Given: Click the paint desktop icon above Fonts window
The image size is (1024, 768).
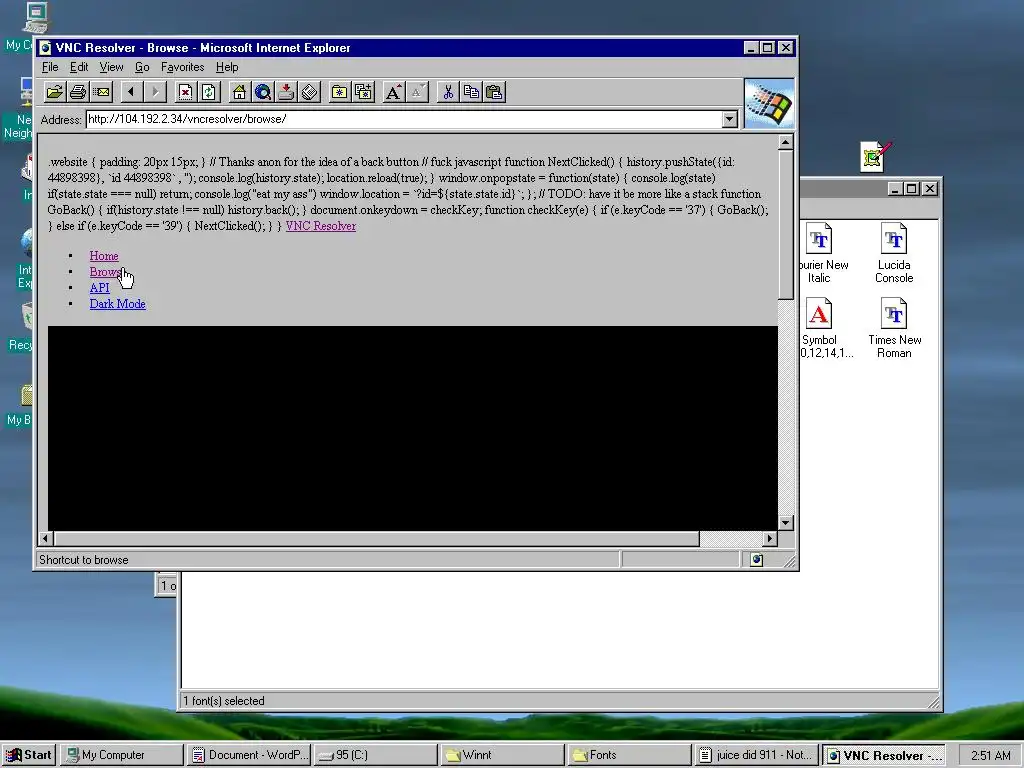Looking at the screenshot, I should 876,157.
